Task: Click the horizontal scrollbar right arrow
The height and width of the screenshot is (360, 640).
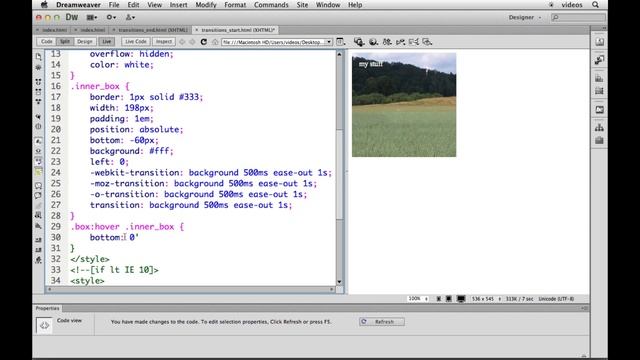Action: (x=332, y=289)
